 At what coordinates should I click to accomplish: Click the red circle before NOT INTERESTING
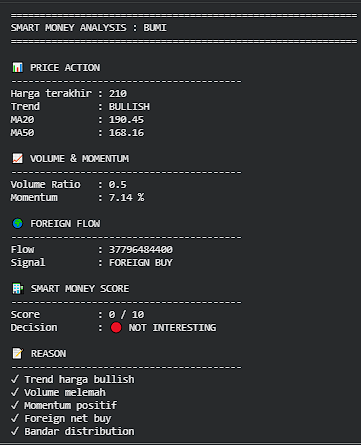116,328
